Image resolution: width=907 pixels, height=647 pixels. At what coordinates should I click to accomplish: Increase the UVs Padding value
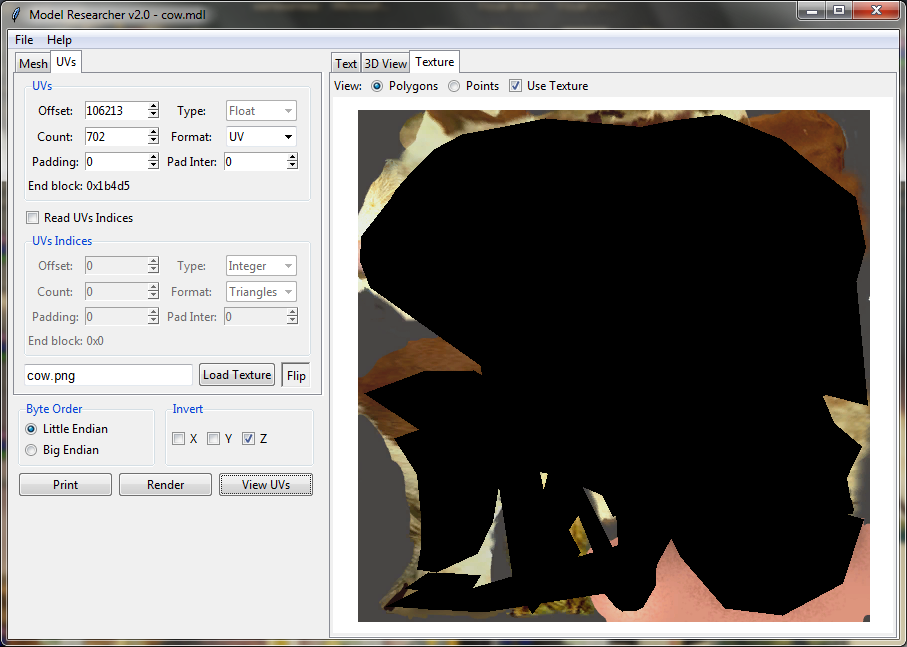click(x=153, y=157)
